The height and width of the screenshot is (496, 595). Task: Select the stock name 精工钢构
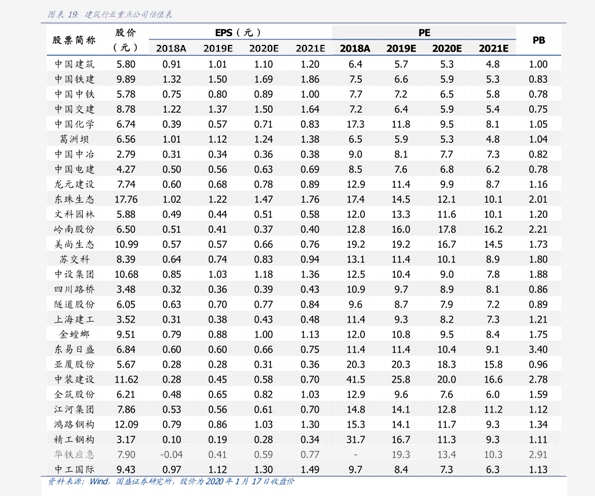(74, 439)
